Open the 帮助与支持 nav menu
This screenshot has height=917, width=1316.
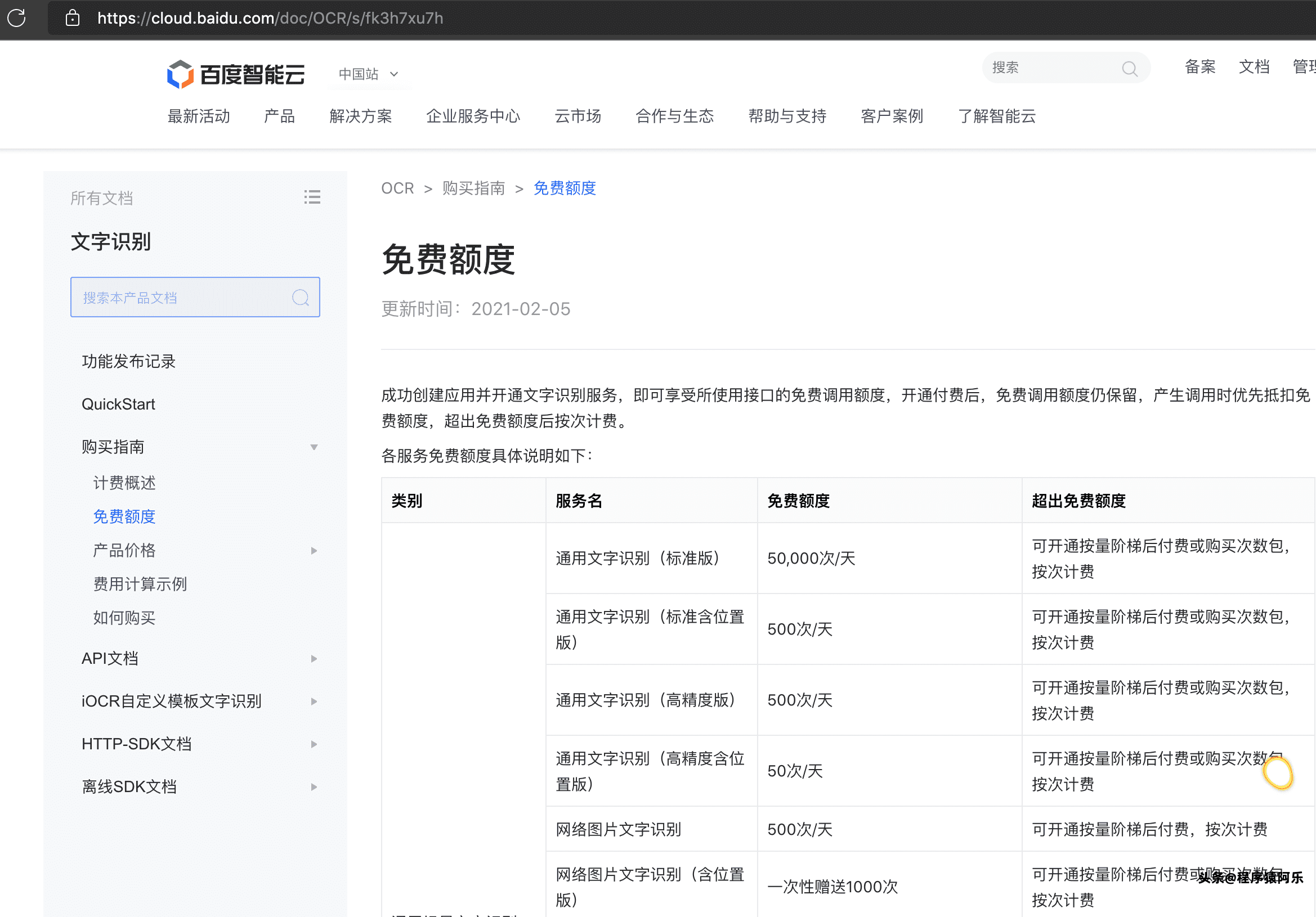tap(787, 116)
